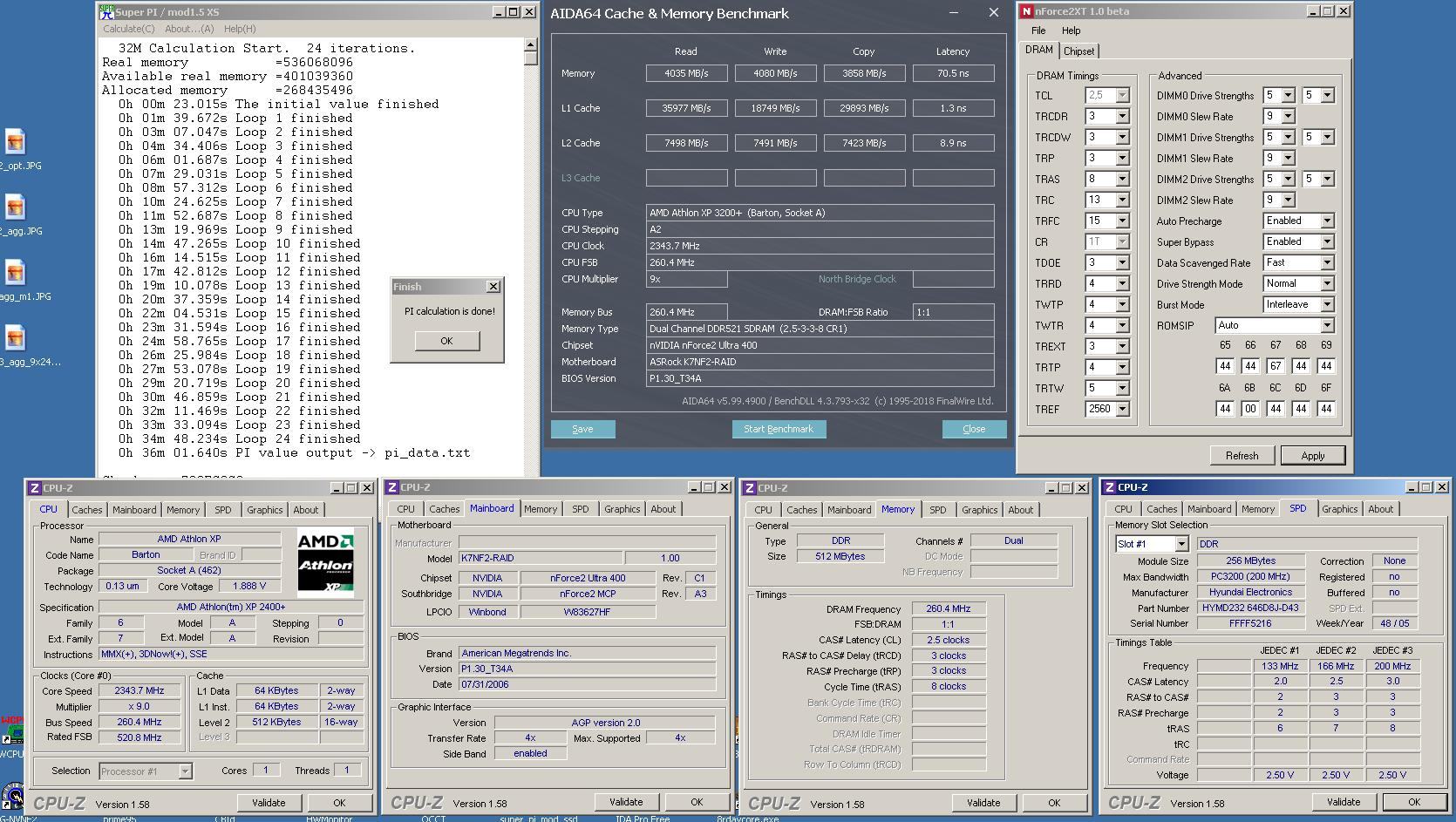Click the Part Number HYMD232 646D8J-D43 field

(1250, 608)
